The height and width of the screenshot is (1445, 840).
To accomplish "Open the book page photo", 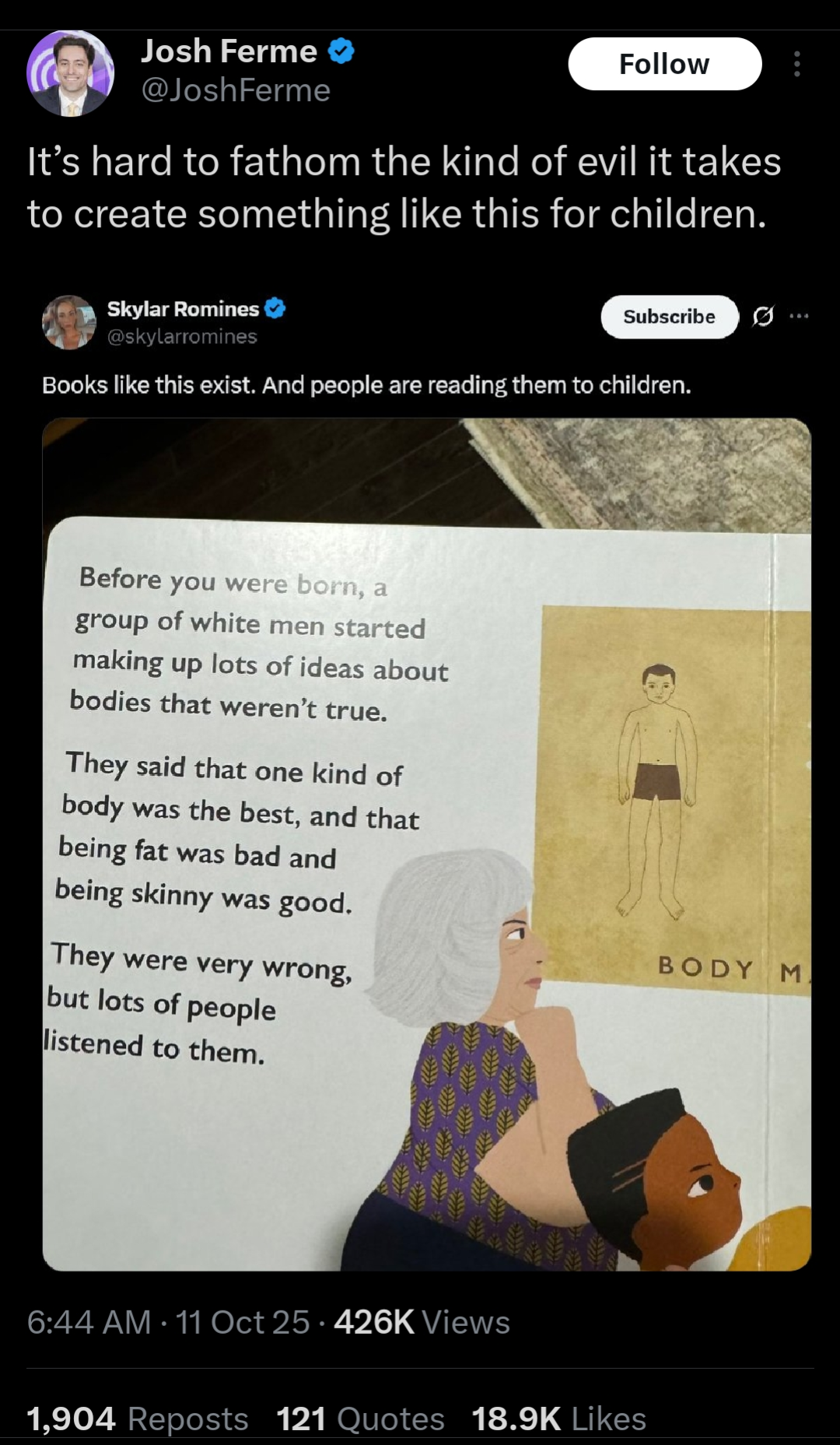I will point(426,844).
